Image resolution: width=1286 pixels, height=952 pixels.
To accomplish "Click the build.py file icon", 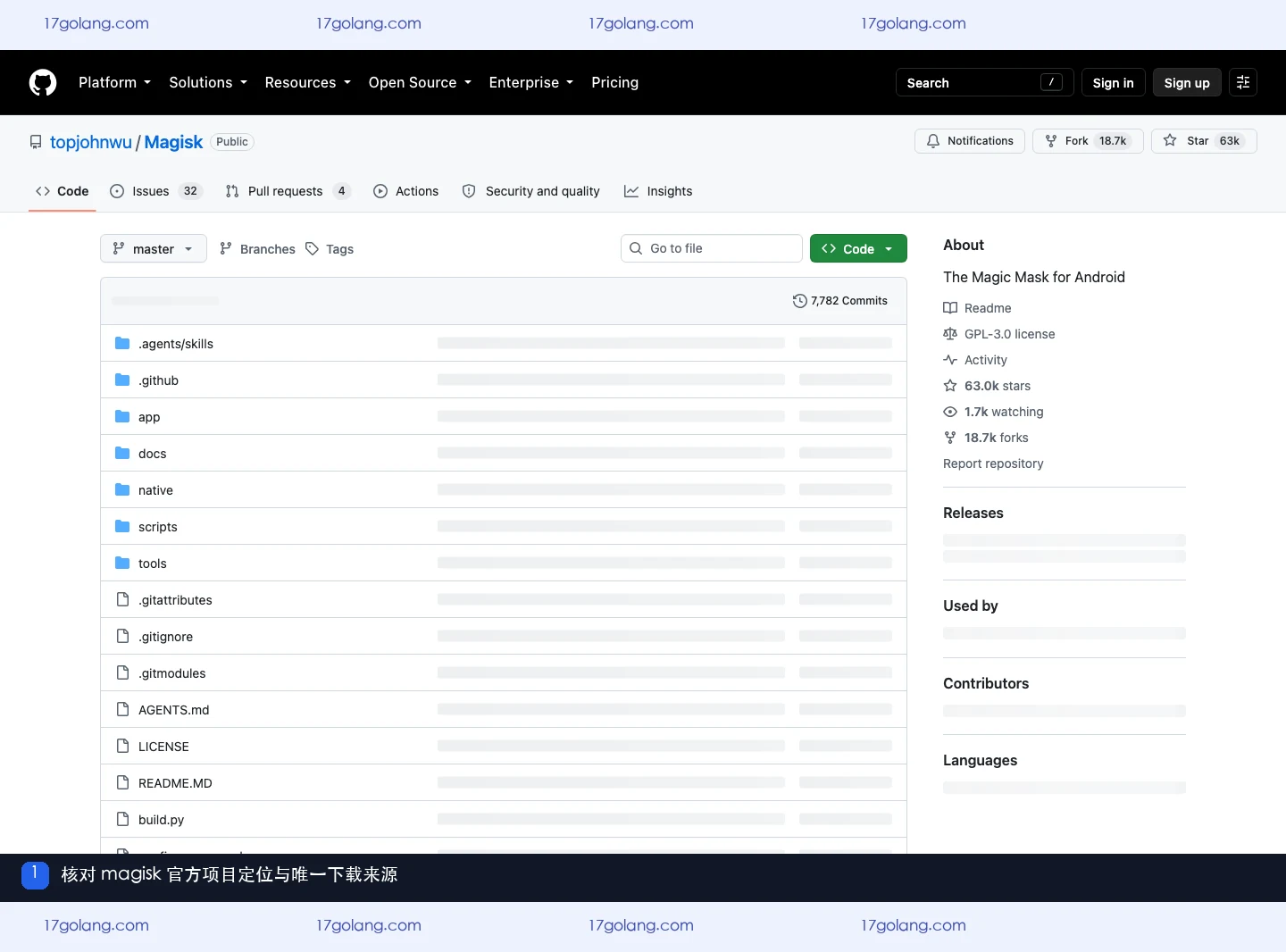I will (122, 819).
